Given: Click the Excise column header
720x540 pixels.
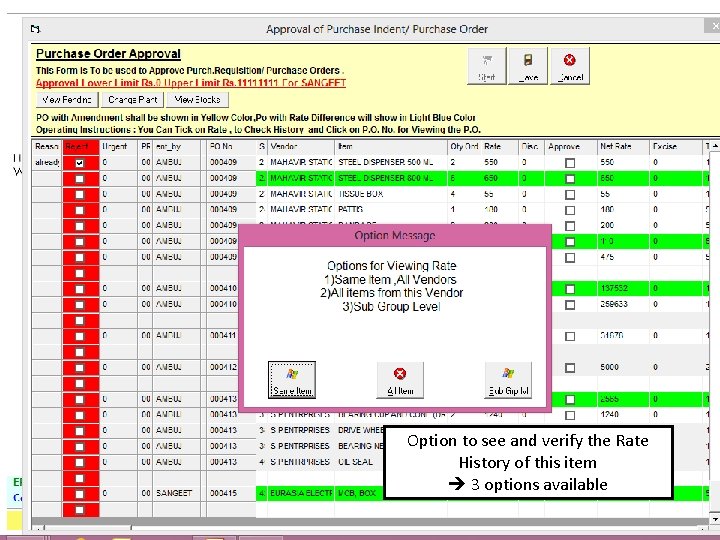Looking at the screenshot, I should click(x=676, y=146).
